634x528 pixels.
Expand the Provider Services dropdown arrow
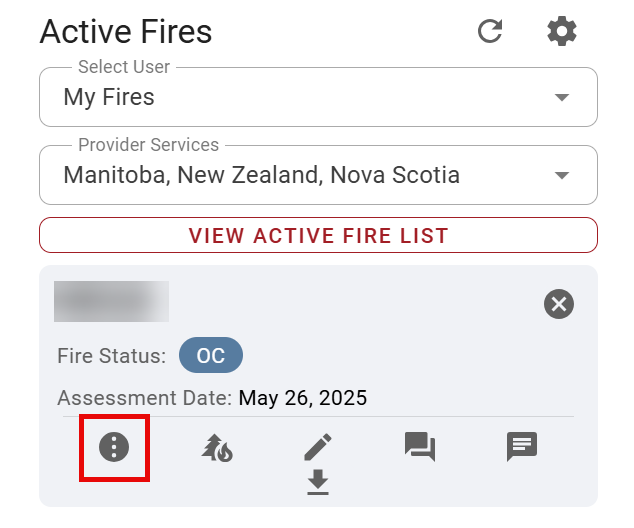(x=562, y=175)
